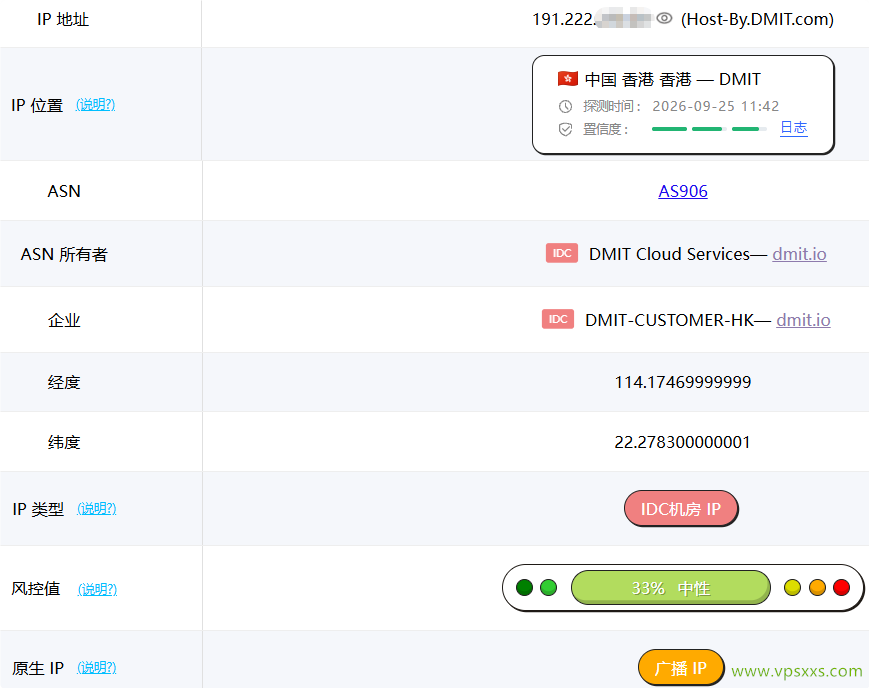869x688 pixels.
Task: Click the IDC机房 IP type badge
Action: pyautogui.click(x=681, y=508)
